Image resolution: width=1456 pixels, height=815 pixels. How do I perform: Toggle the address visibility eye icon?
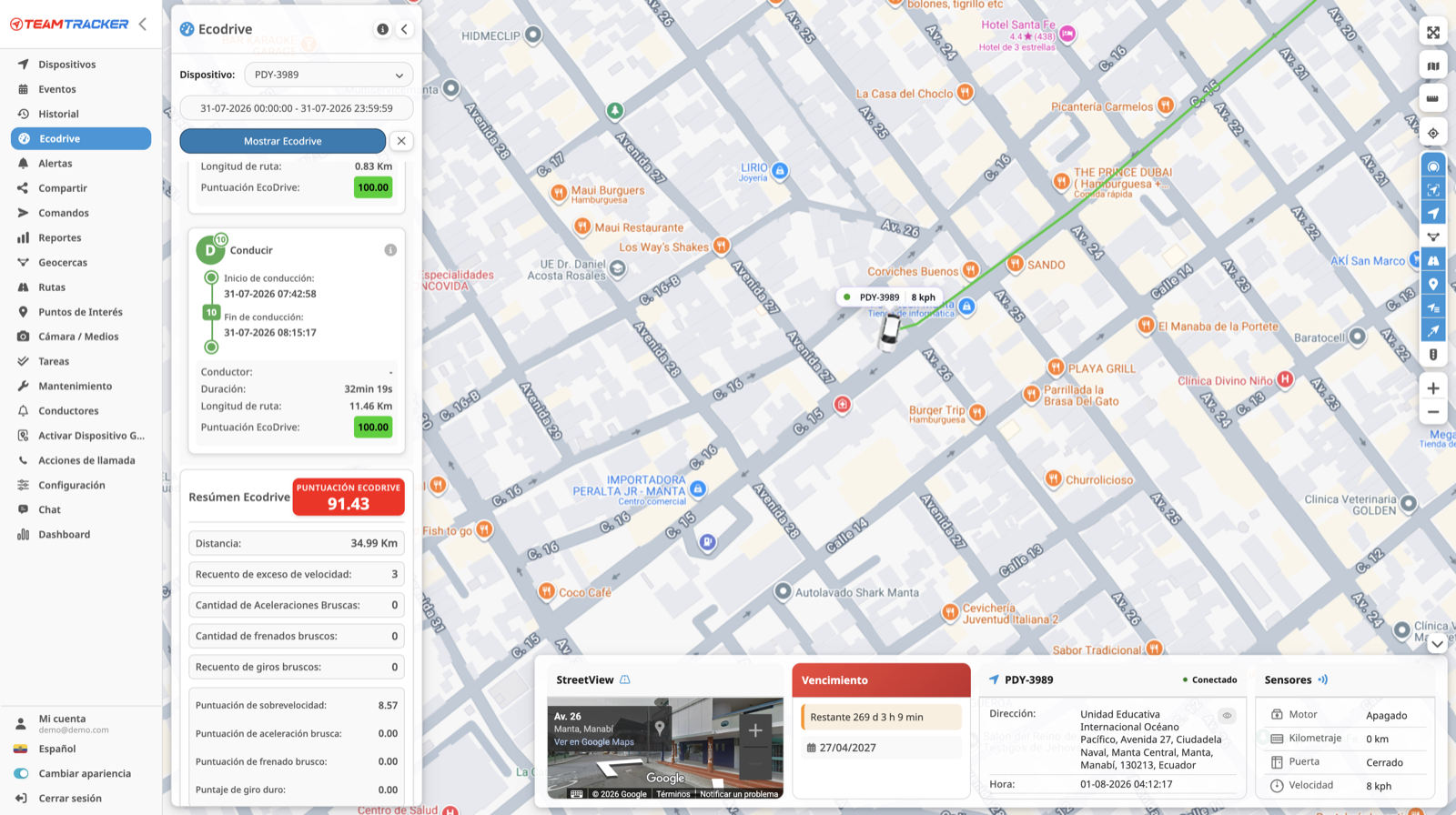[x=1227, y=716]
